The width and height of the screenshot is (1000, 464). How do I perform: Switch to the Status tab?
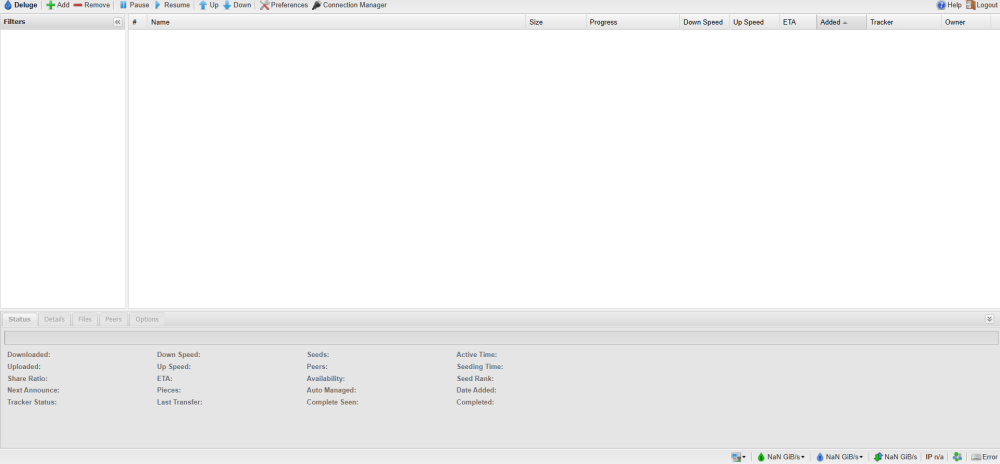click(20, 319)
